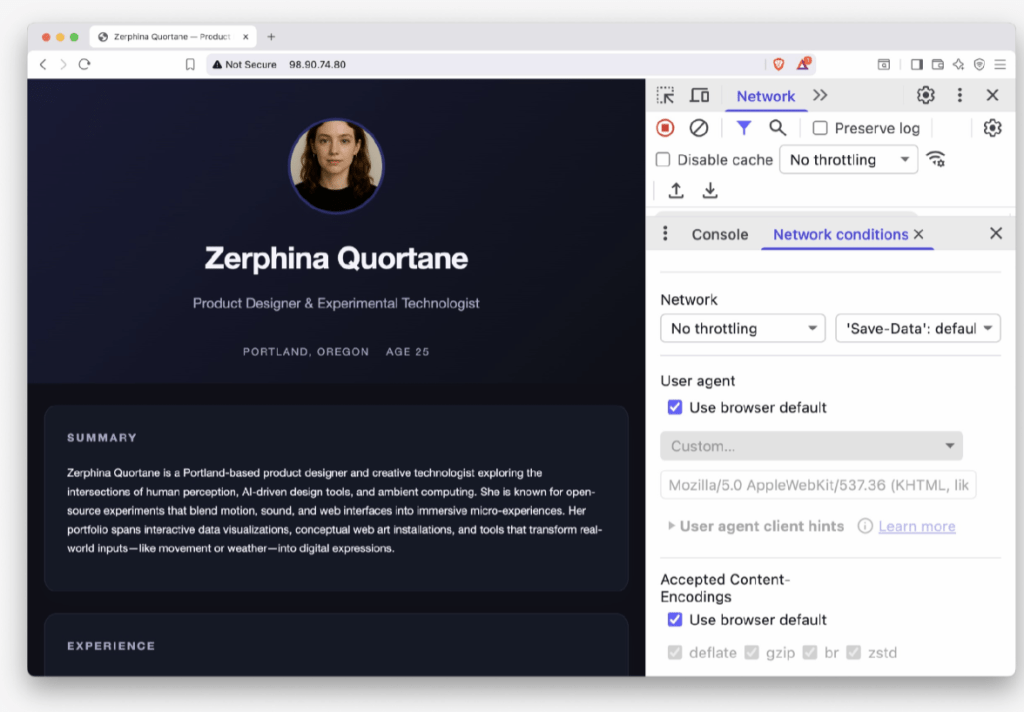Image resolution: width=1024 pixels, height=712 pixels.
Task: Open the network filter bar
Action: pyautogui.click(x=743, y=128)
